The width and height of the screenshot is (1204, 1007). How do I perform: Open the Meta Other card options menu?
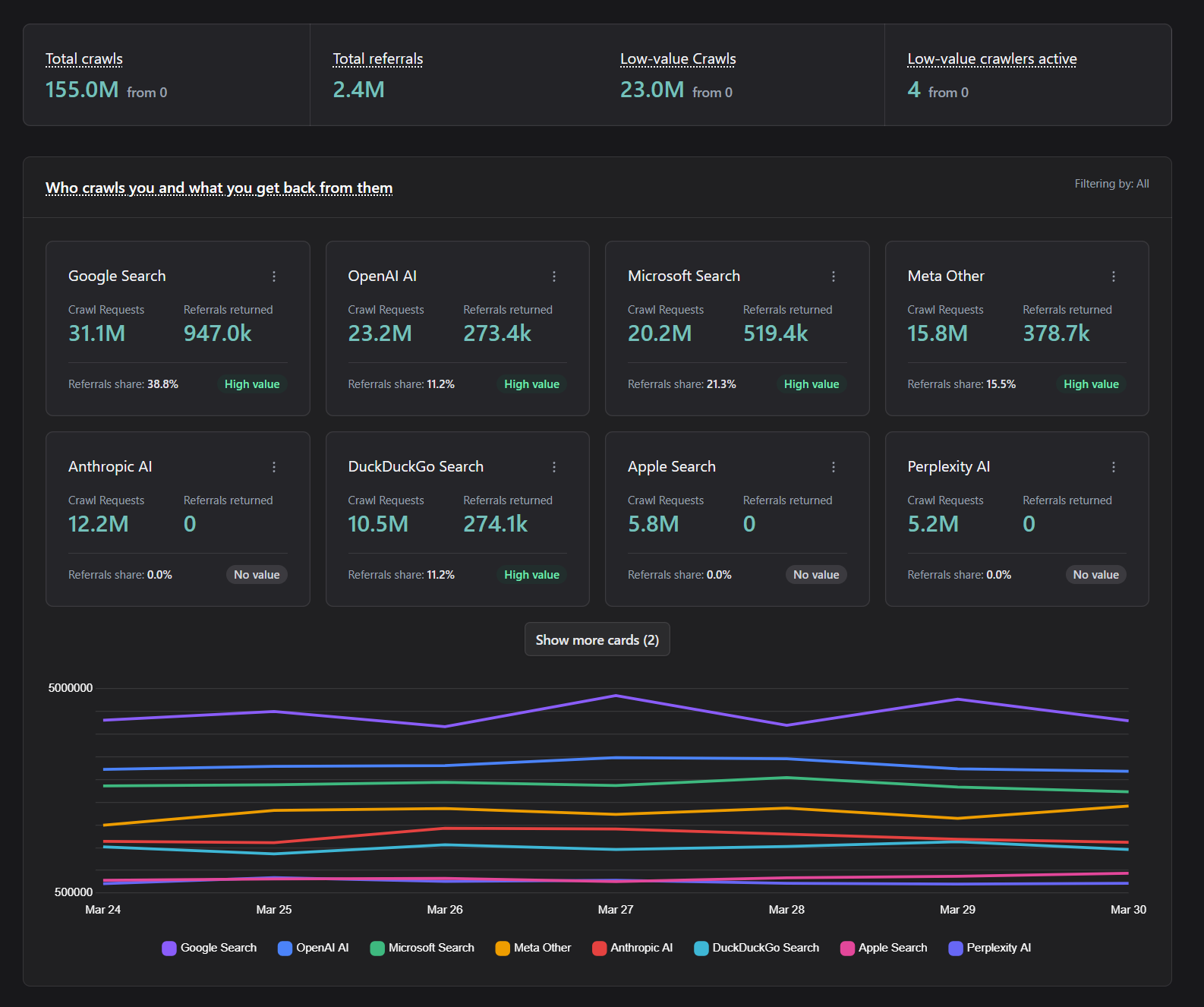pos(1114,276)
